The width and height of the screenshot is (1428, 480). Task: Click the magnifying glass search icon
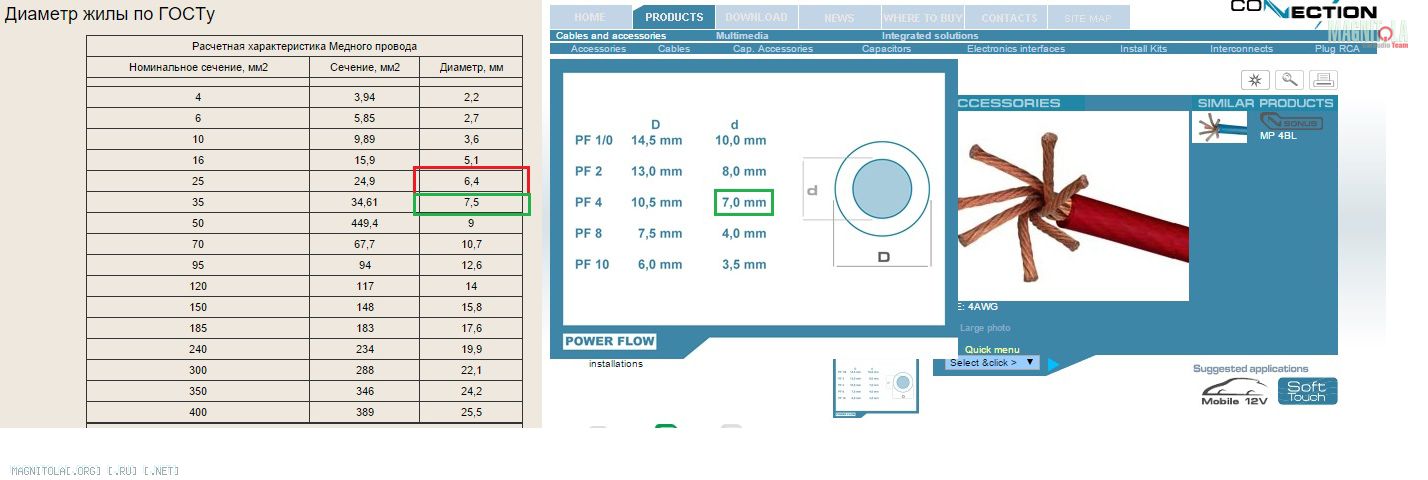click(x=1289, y=80)
